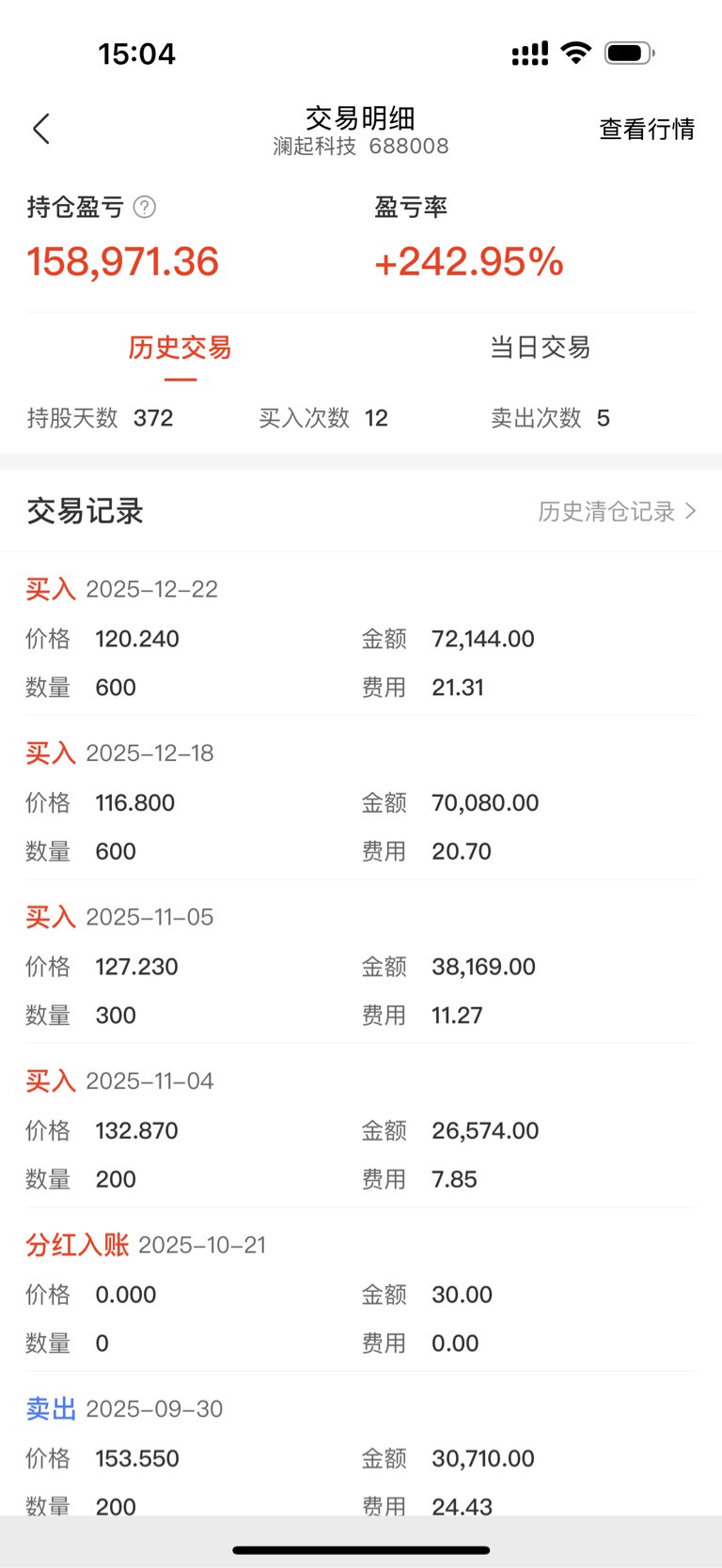Tap the home indicator bar

361,1550
